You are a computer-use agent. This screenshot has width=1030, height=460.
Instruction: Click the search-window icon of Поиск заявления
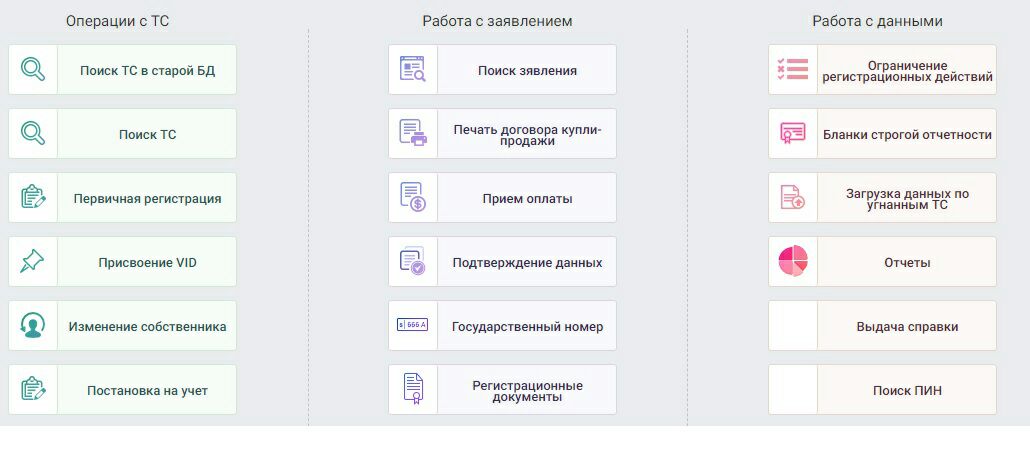(413, 69)
